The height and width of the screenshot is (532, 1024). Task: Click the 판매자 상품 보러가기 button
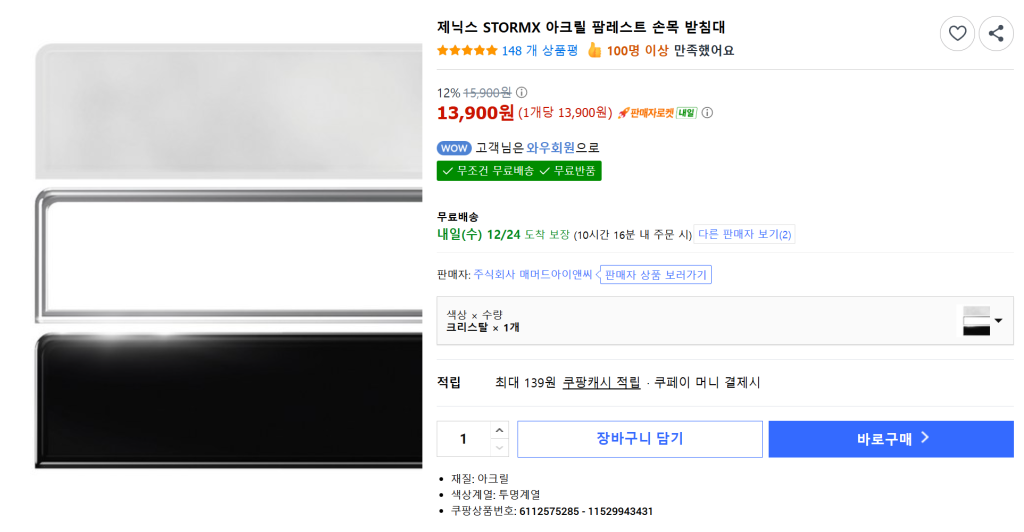coord(656,275)
